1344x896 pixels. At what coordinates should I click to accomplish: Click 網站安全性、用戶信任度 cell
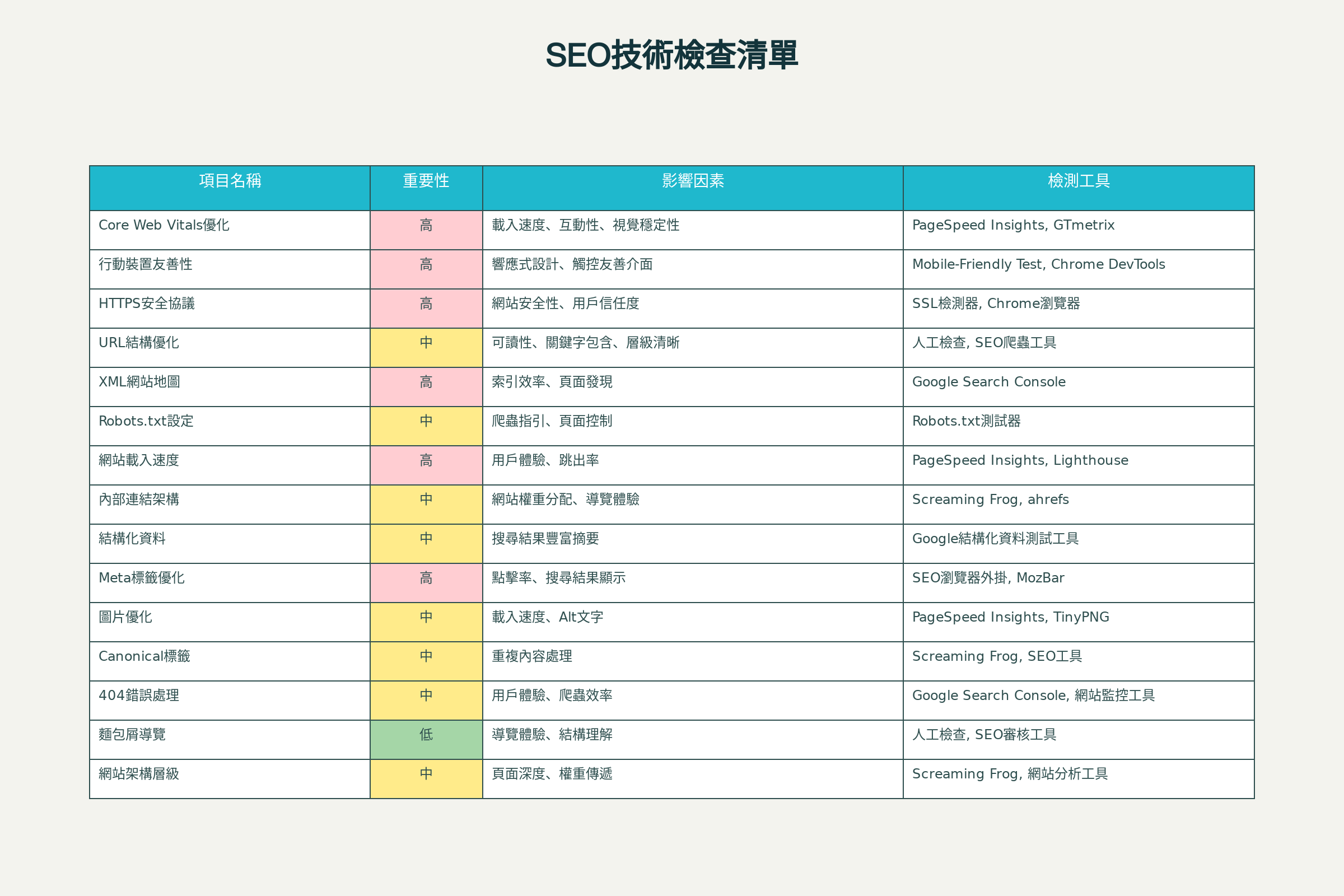(x=693, y=309)
